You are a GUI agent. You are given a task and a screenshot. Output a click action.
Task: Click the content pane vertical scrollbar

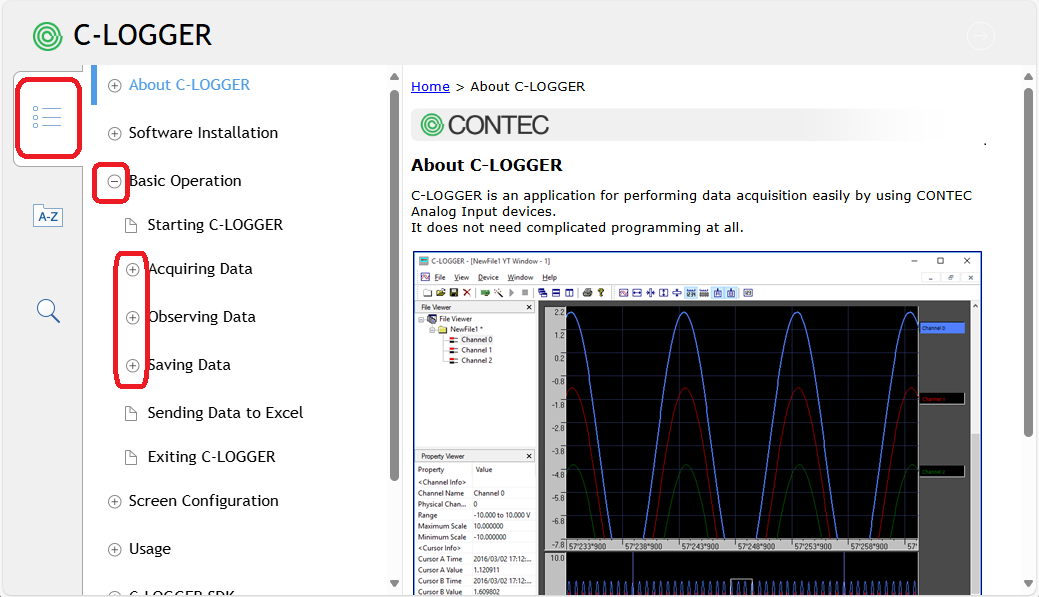click(1028, 260)
